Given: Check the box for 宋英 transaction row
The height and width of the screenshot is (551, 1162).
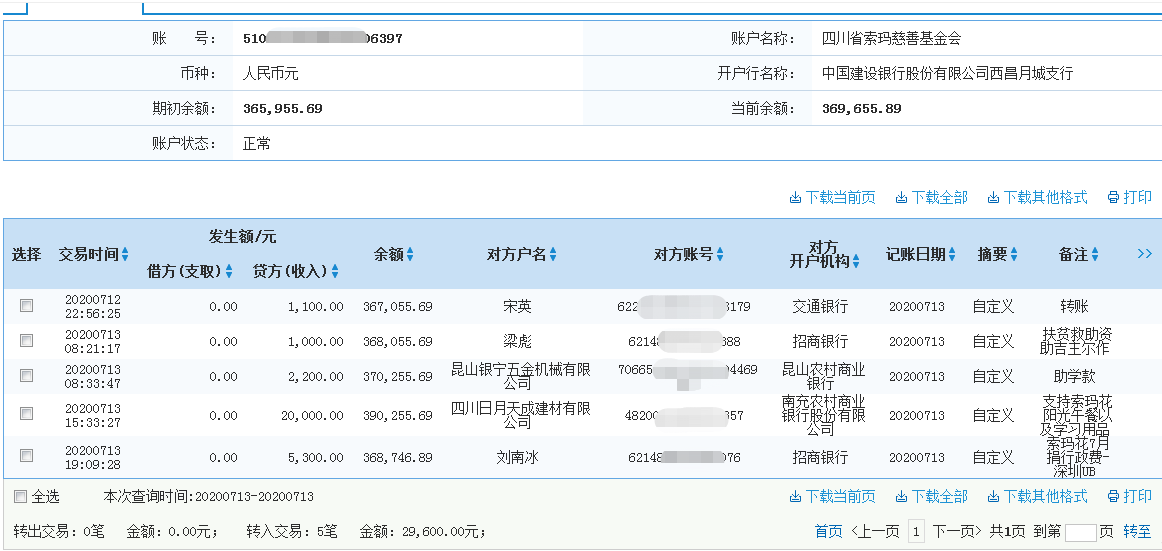Looking at the screenshot, I should point(27,306).
